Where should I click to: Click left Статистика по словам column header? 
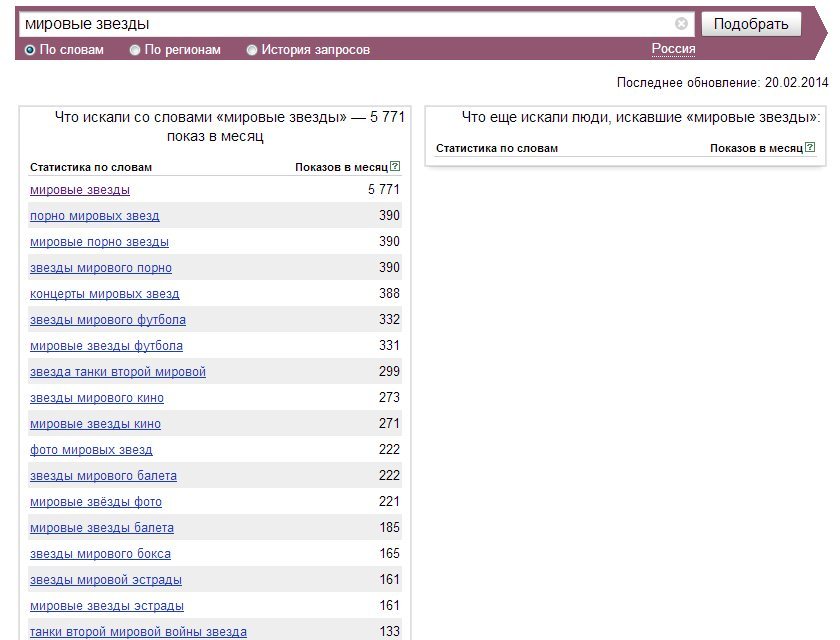[x=91, y=167]
